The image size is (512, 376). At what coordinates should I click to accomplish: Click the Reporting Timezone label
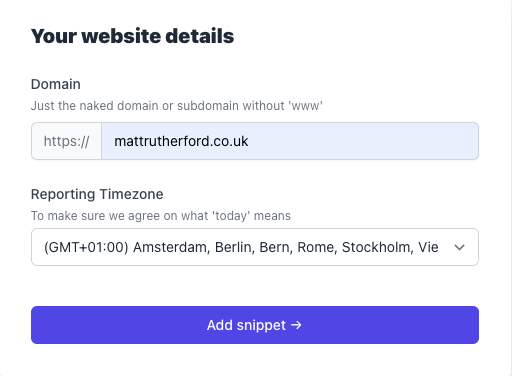pyautogui.click(x=97, y=194)
